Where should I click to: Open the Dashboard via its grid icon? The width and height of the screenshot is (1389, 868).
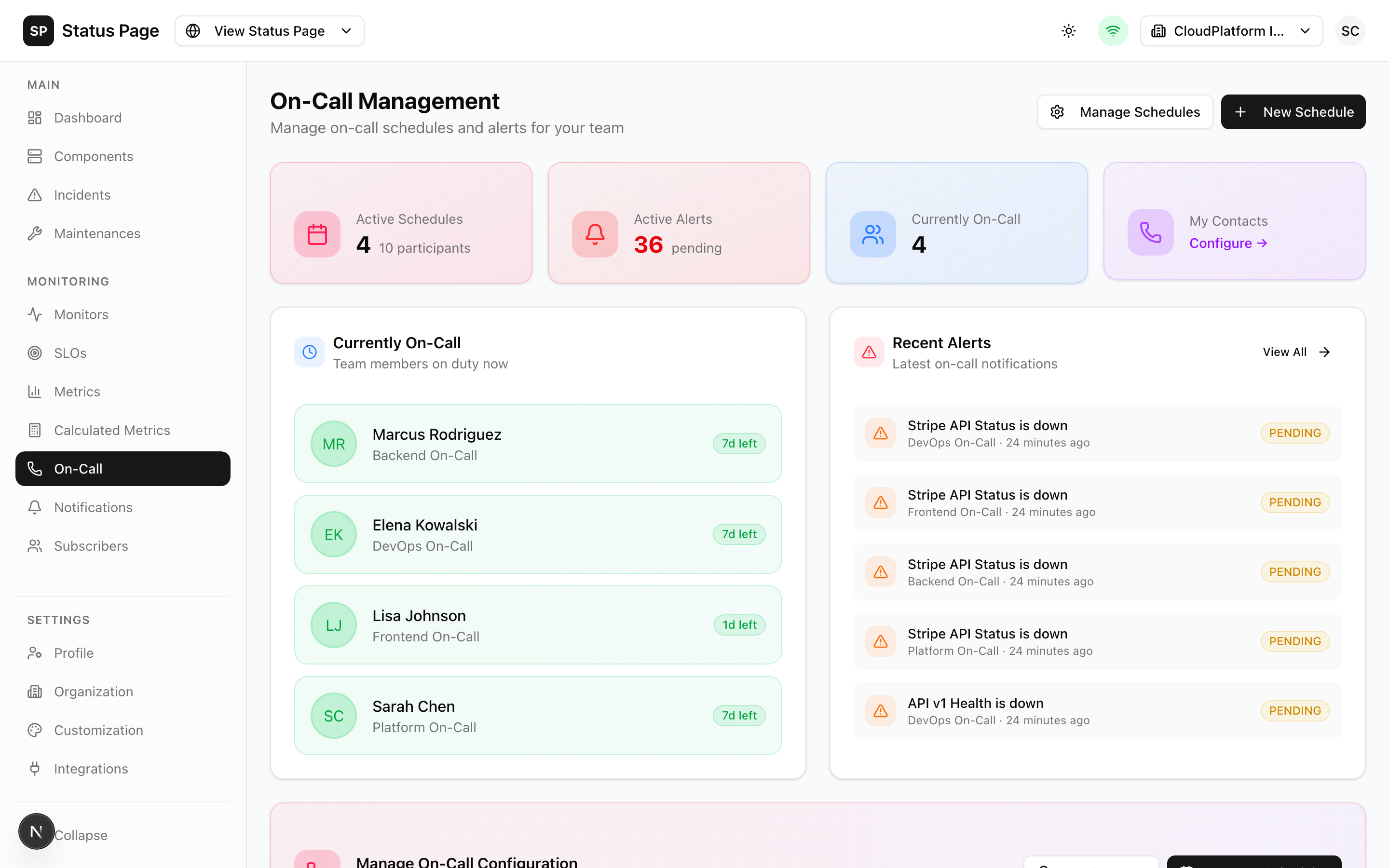(35, 117)
